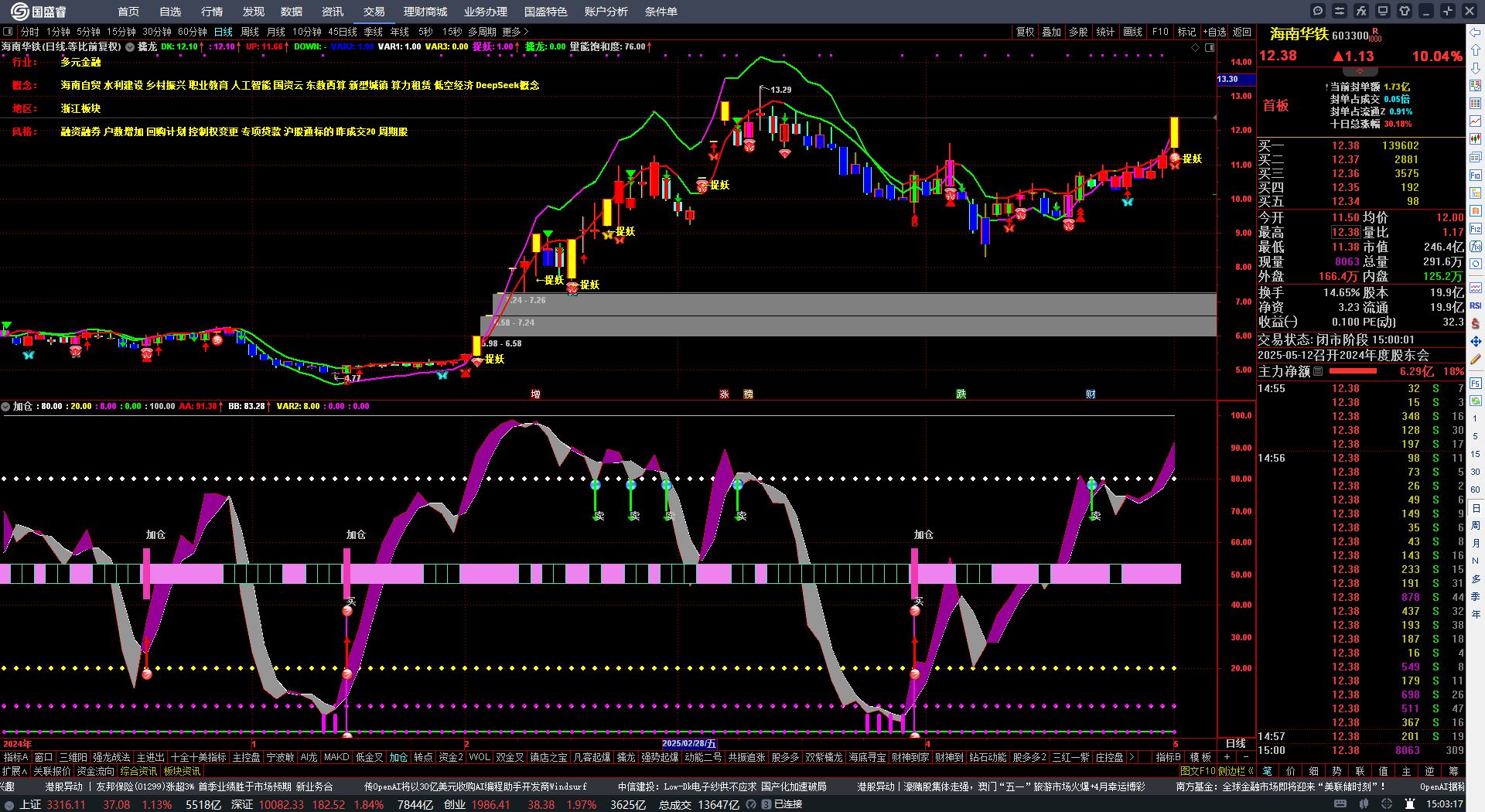Click the 资金流向 button
Image resolution: width=1485 pixels, height=812 pixels.
click(x=95, y=771)
